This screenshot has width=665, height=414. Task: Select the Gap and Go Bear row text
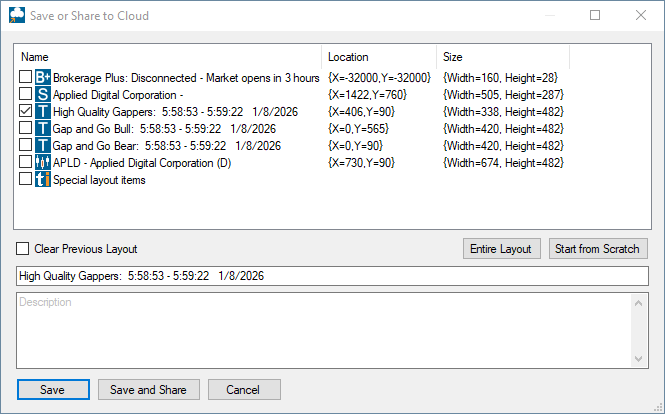[x=167, y=146]
